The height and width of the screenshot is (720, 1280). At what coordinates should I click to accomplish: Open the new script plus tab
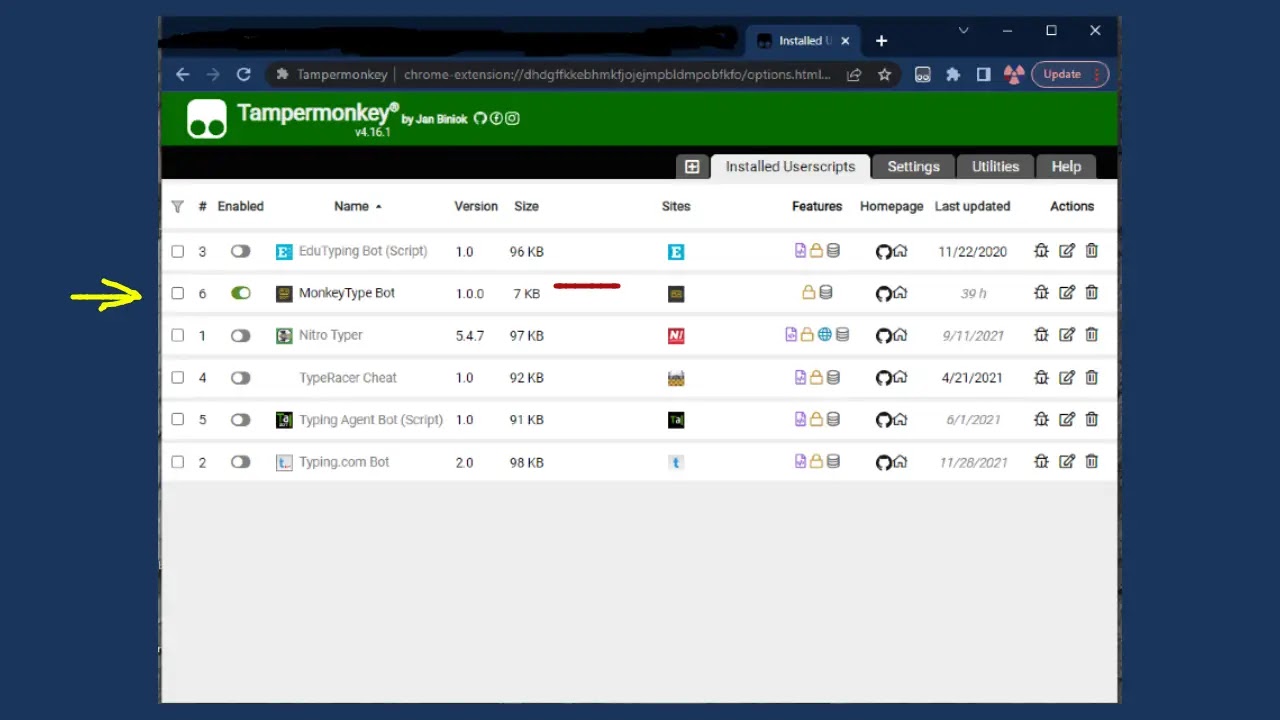(692, 167)
